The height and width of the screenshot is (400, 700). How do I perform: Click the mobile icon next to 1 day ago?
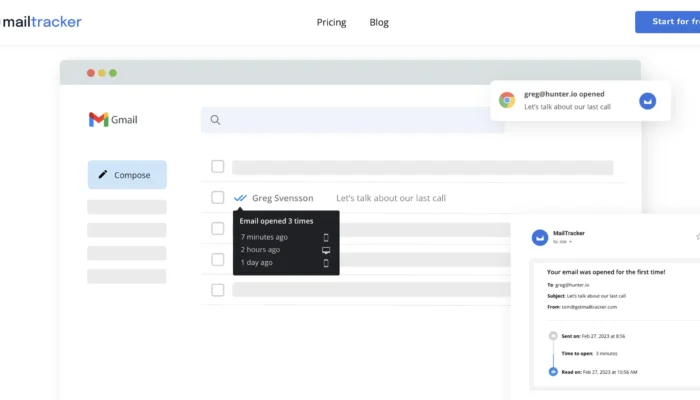(x=326, y=263)
